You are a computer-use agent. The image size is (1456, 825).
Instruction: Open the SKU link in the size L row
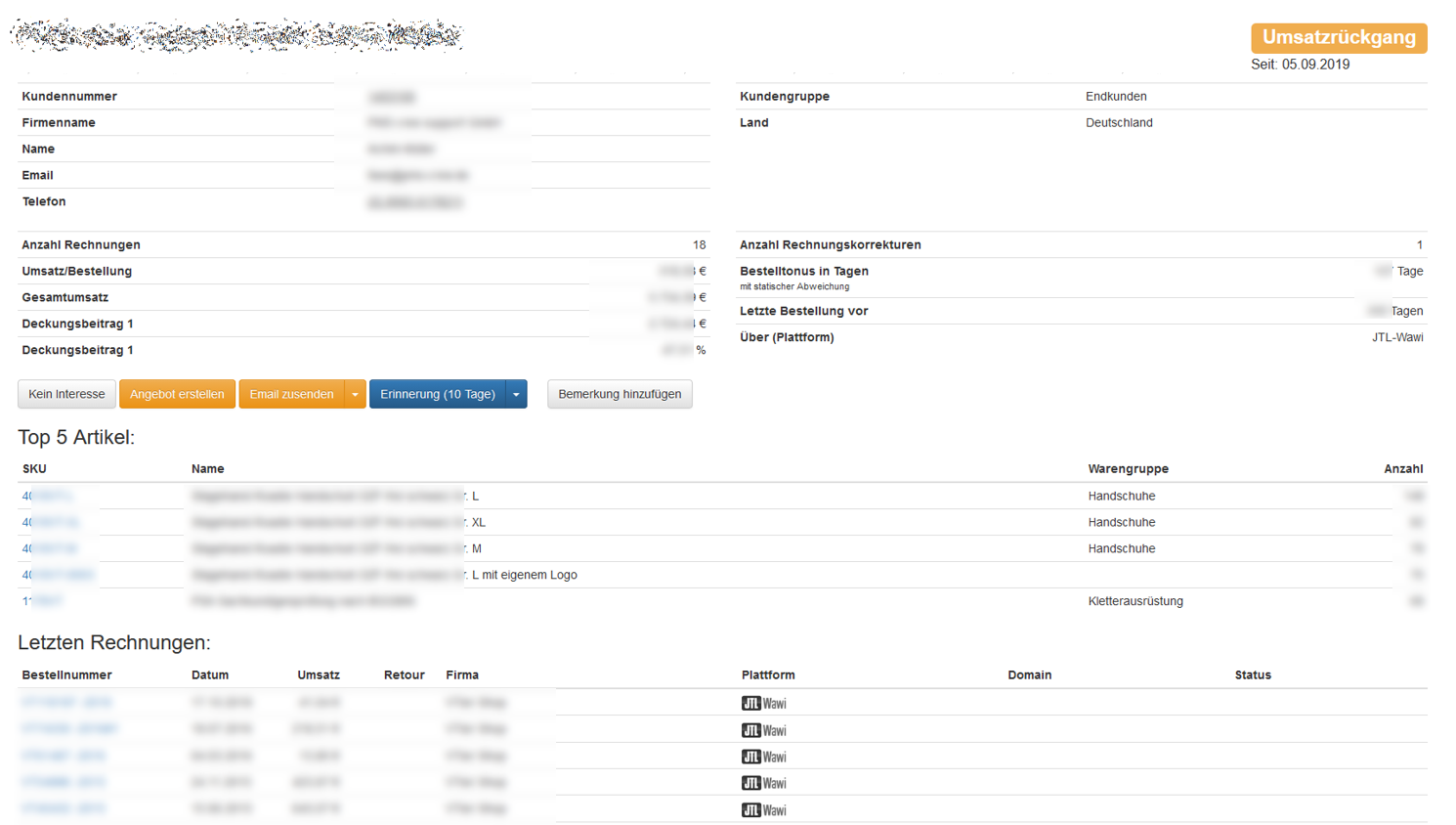[47, 497]
